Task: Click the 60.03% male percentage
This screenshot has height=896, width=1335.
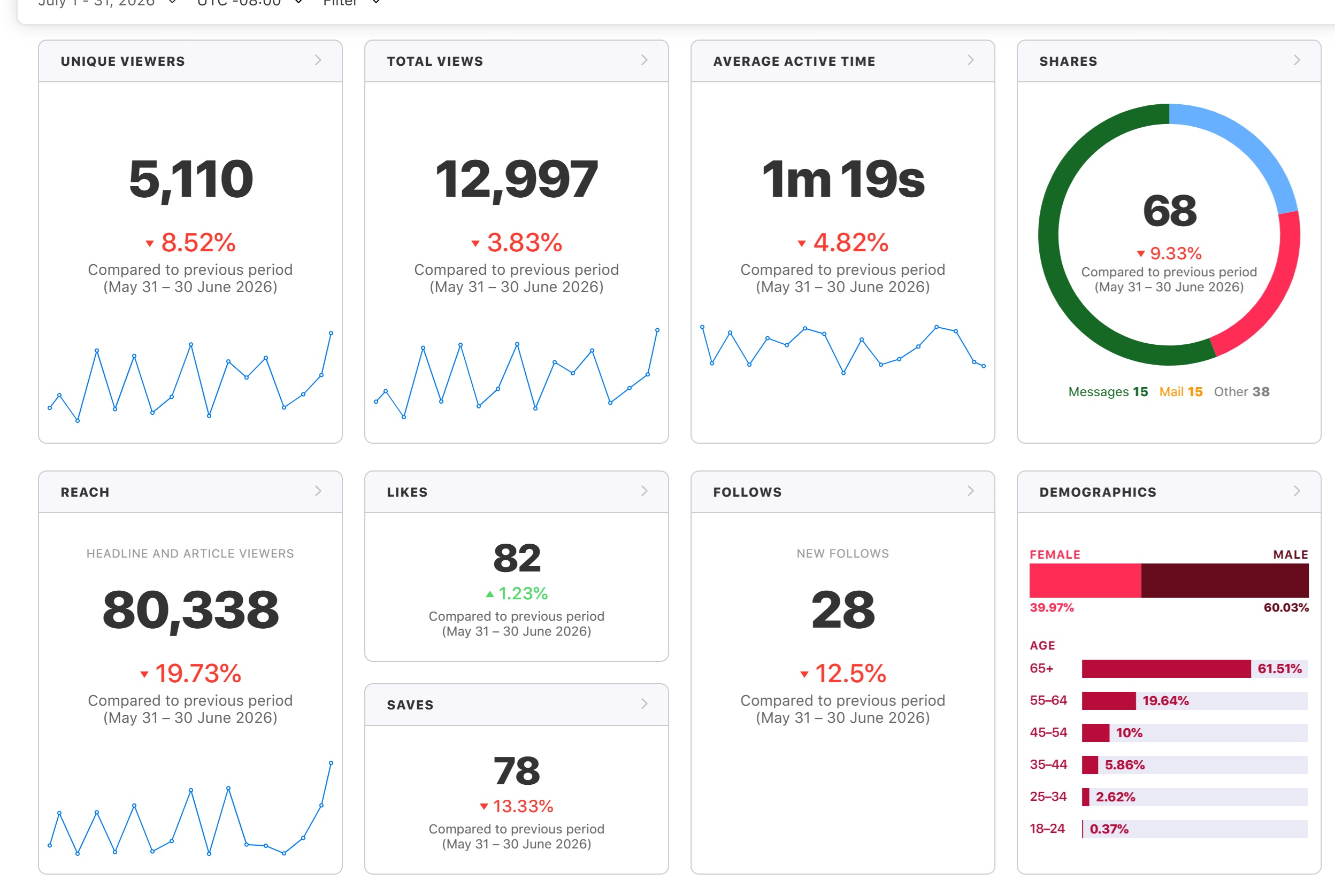Action: pos(1286,607)
